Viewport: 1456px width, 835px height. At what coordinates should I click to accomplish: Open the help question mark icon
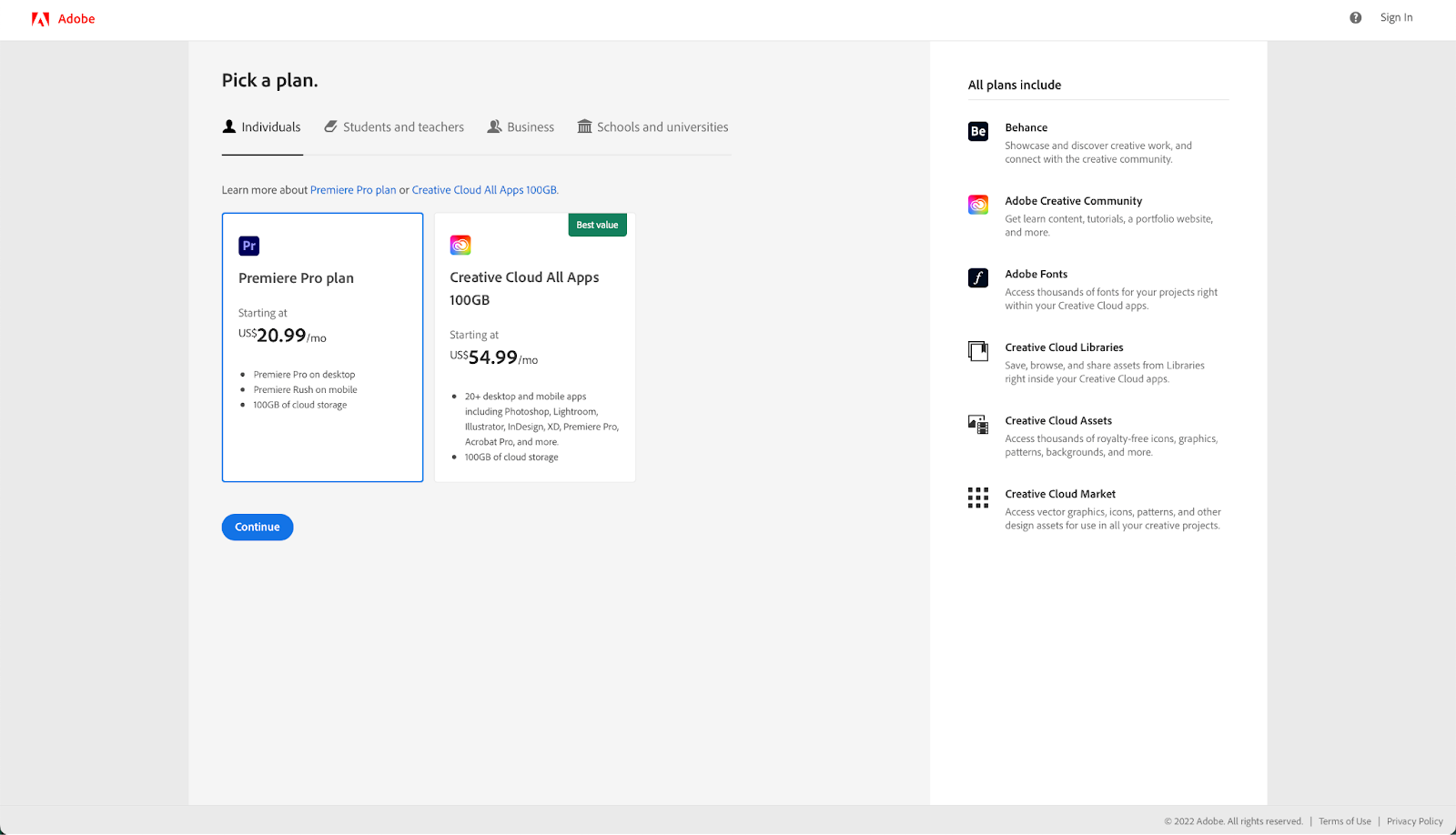tap(1356, 17)
